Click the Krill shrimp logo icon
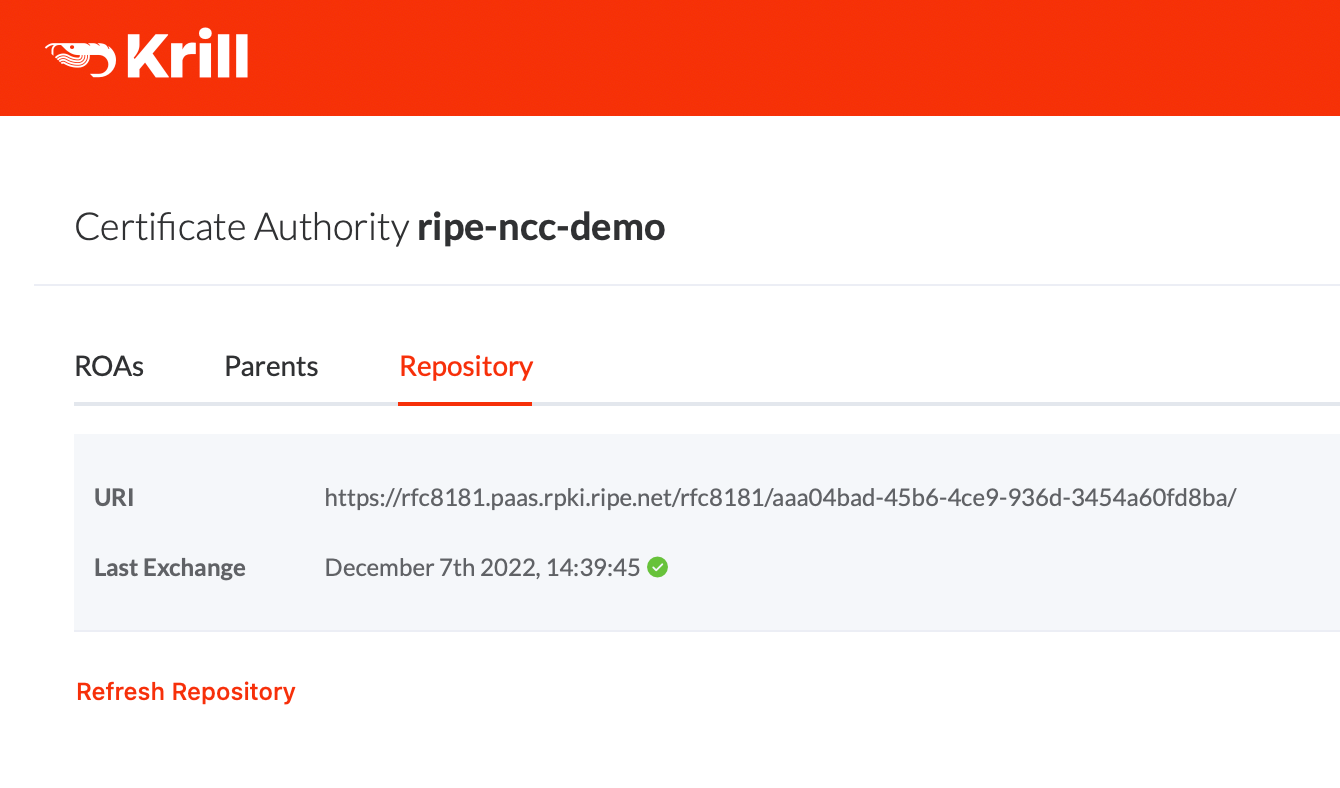The image size is (1340, 788). click(82, 59)
